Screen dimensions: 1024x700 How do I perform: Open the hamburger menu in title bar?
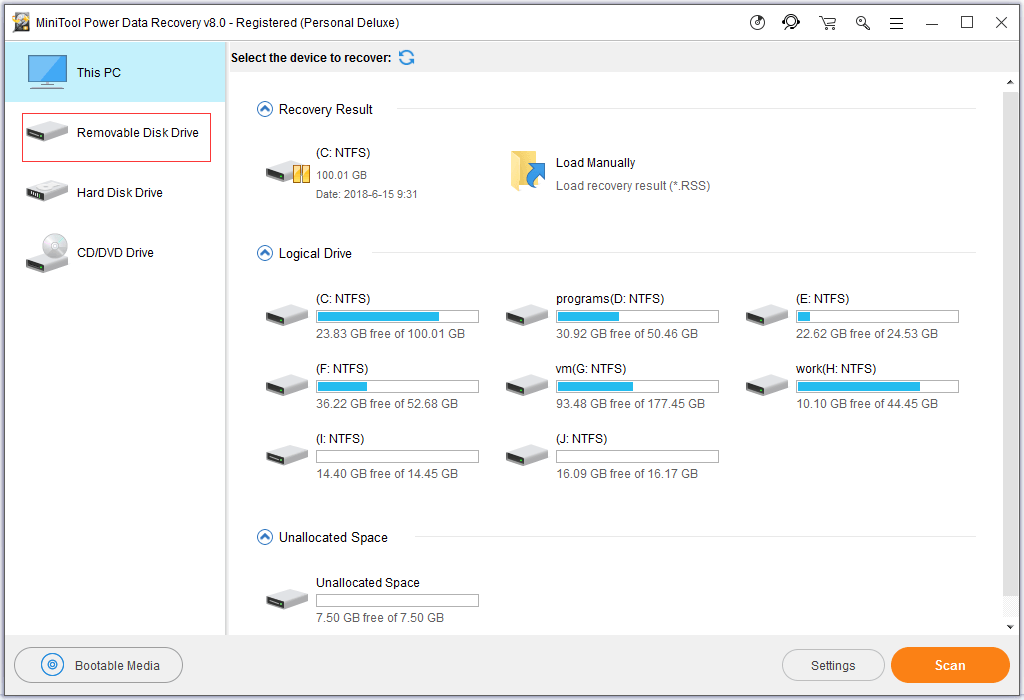(x=896, y=24)
